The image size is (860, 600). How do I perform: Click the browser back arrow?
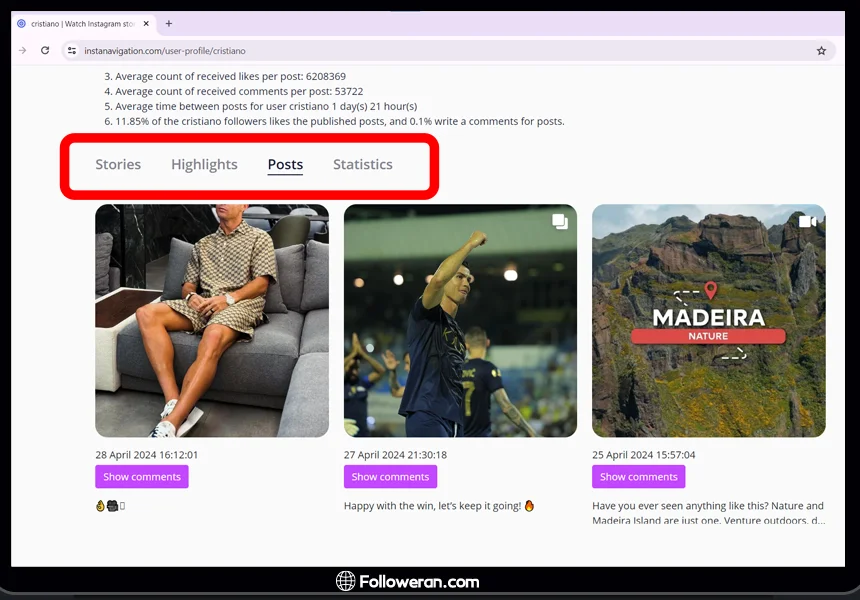pos(23,50)
